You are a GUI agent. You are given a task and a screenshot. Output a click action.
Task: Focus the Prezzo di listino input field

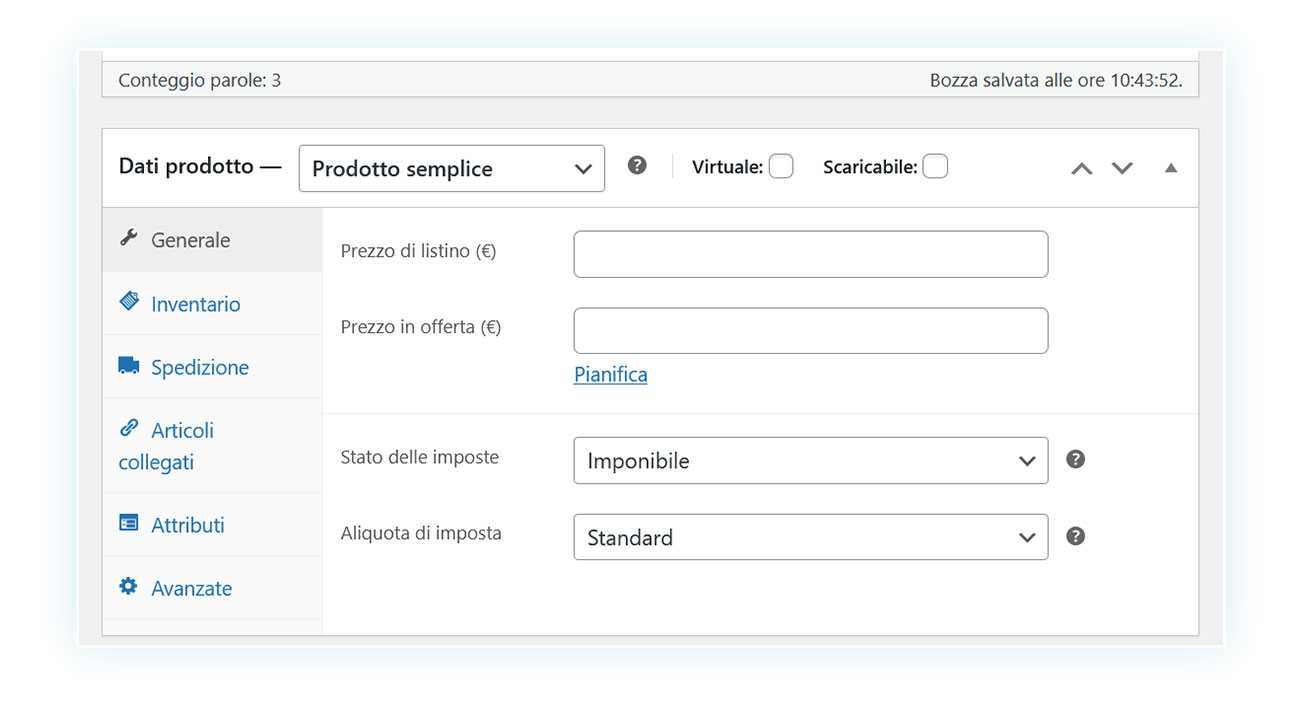click(x=811, y=254)
